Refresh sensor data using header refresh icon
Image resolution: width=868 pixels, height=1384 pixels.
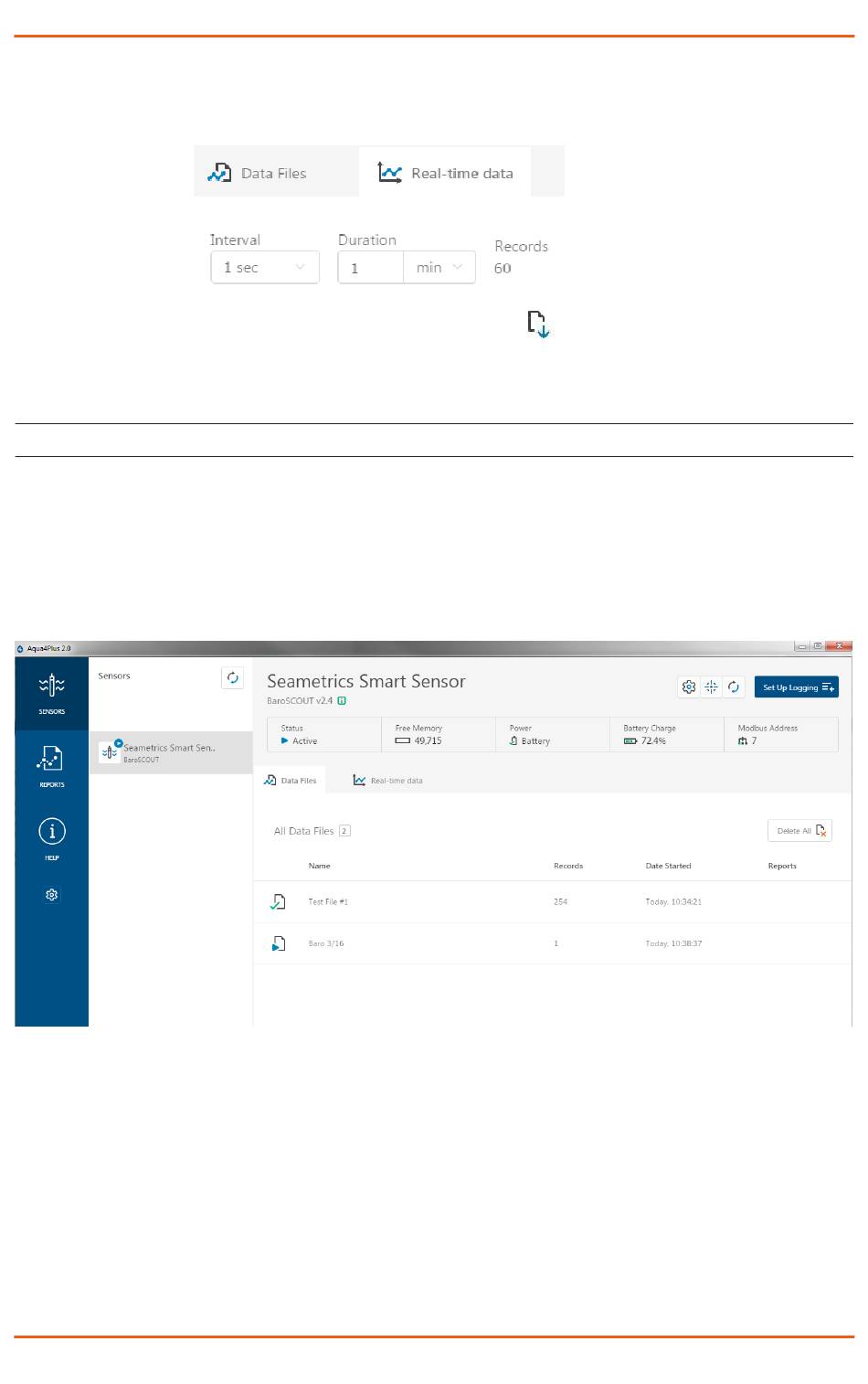click(x=734, y=687)
